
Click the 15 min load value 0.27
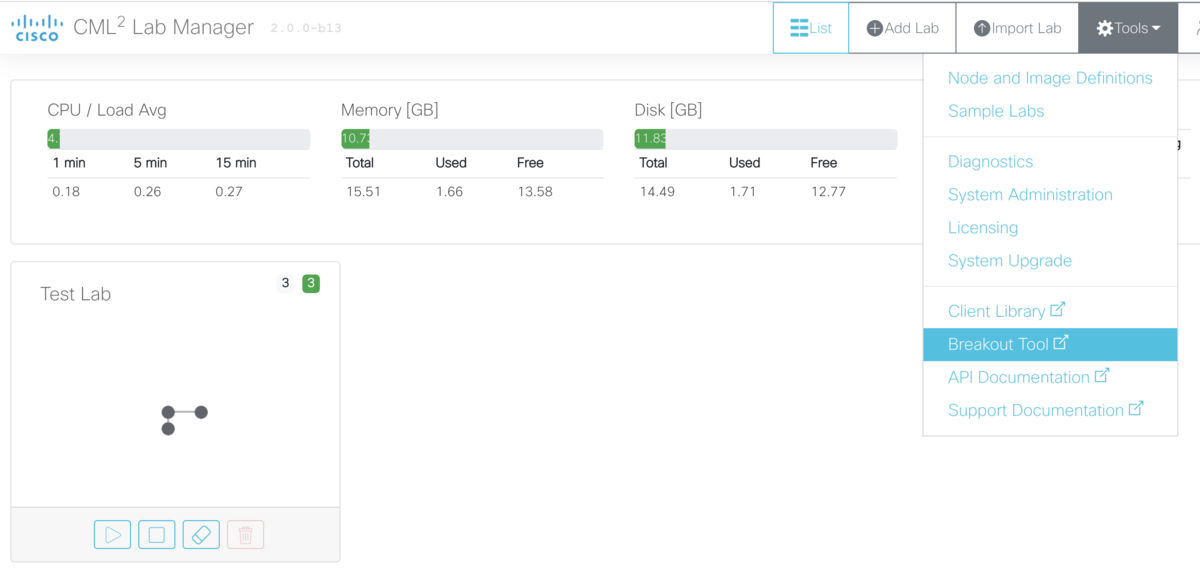pyautogui.click(x=229, y=192)
